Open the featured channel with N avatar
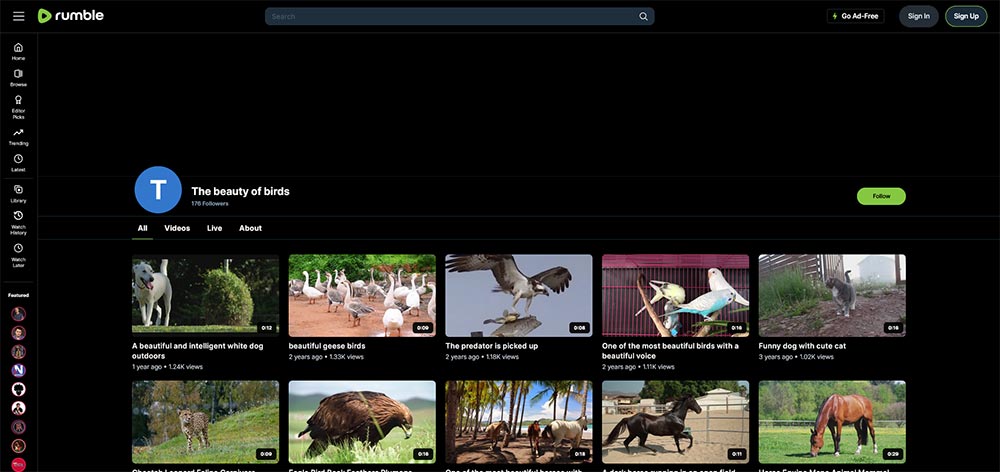 pyautogui.click(x=18, y=371)
